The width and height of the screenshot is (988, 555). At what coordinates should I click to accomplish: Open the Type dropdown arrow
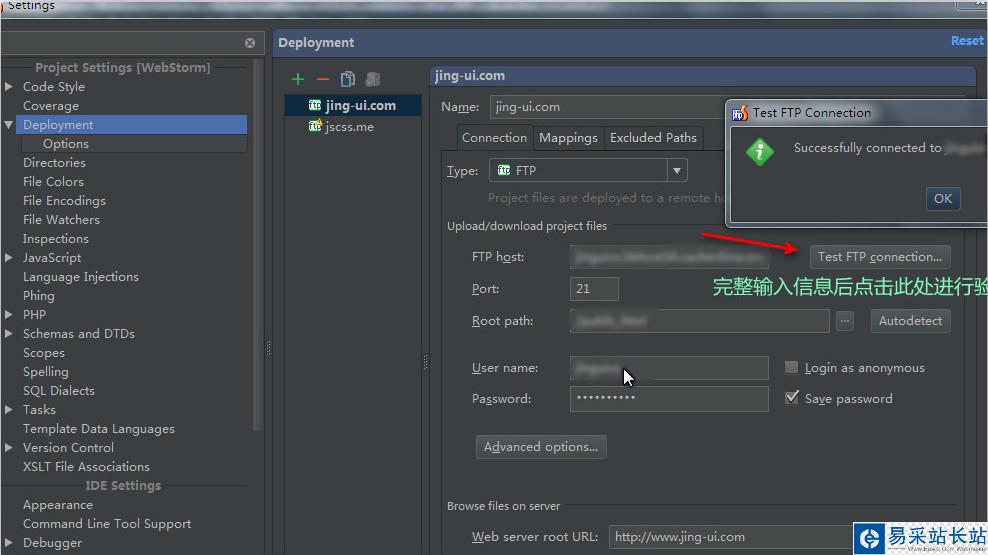(677, 171)
